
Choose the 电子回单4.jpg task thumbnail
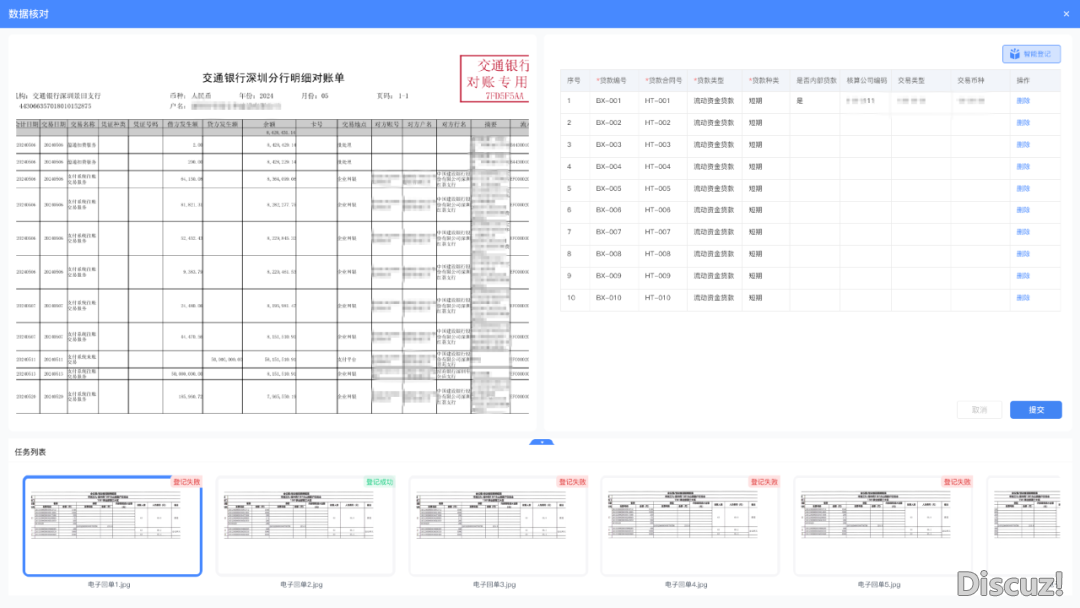(x=691, y=526)
